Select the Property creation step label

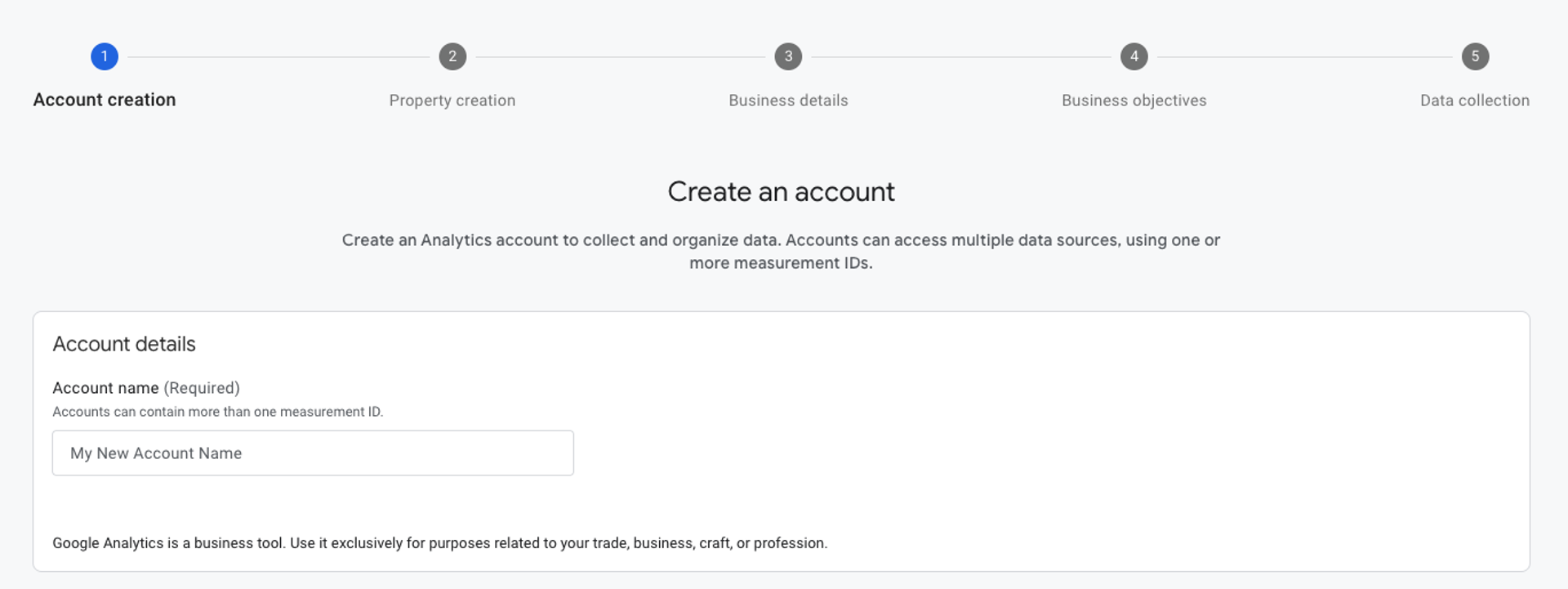(x=452, y=100)
